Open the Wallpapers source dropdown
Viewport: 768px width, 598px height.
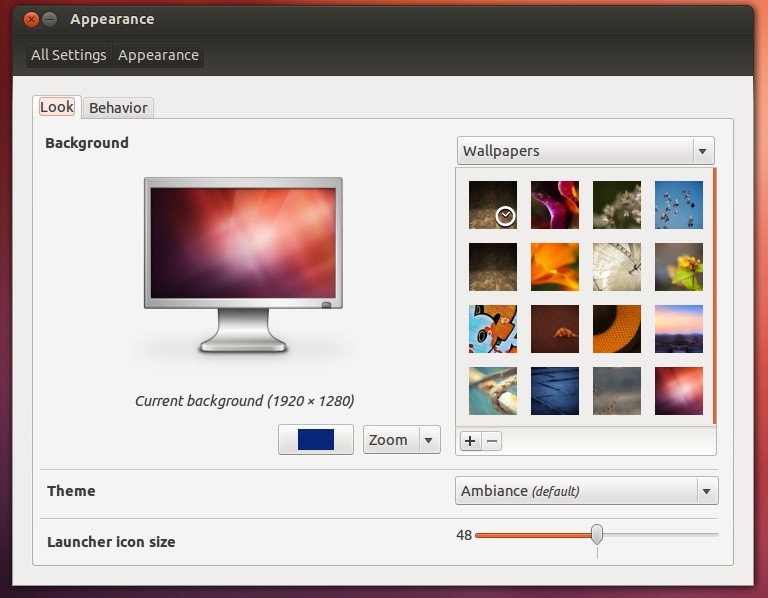coord(586,151)
